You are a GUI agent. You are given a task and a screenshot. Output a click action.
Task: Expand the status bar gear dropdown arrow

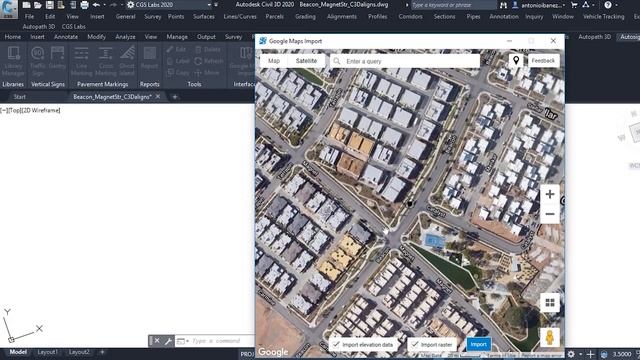580,354
